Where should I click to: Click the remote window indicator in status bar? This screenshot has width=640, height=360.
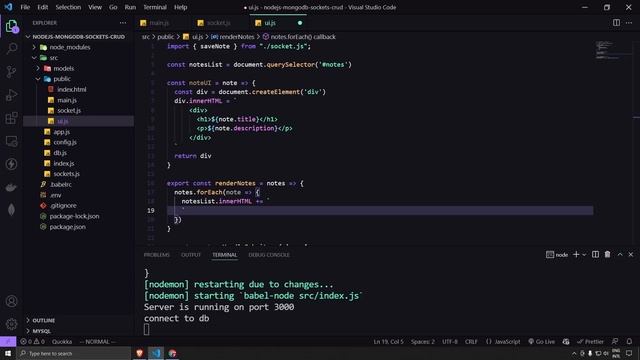coord(8,342)
